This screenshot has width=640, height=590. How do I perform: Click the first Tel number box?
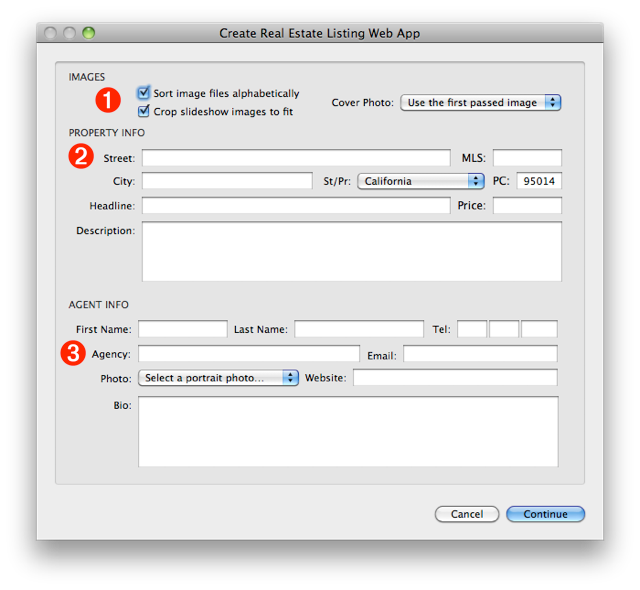[x=472, y=329]
